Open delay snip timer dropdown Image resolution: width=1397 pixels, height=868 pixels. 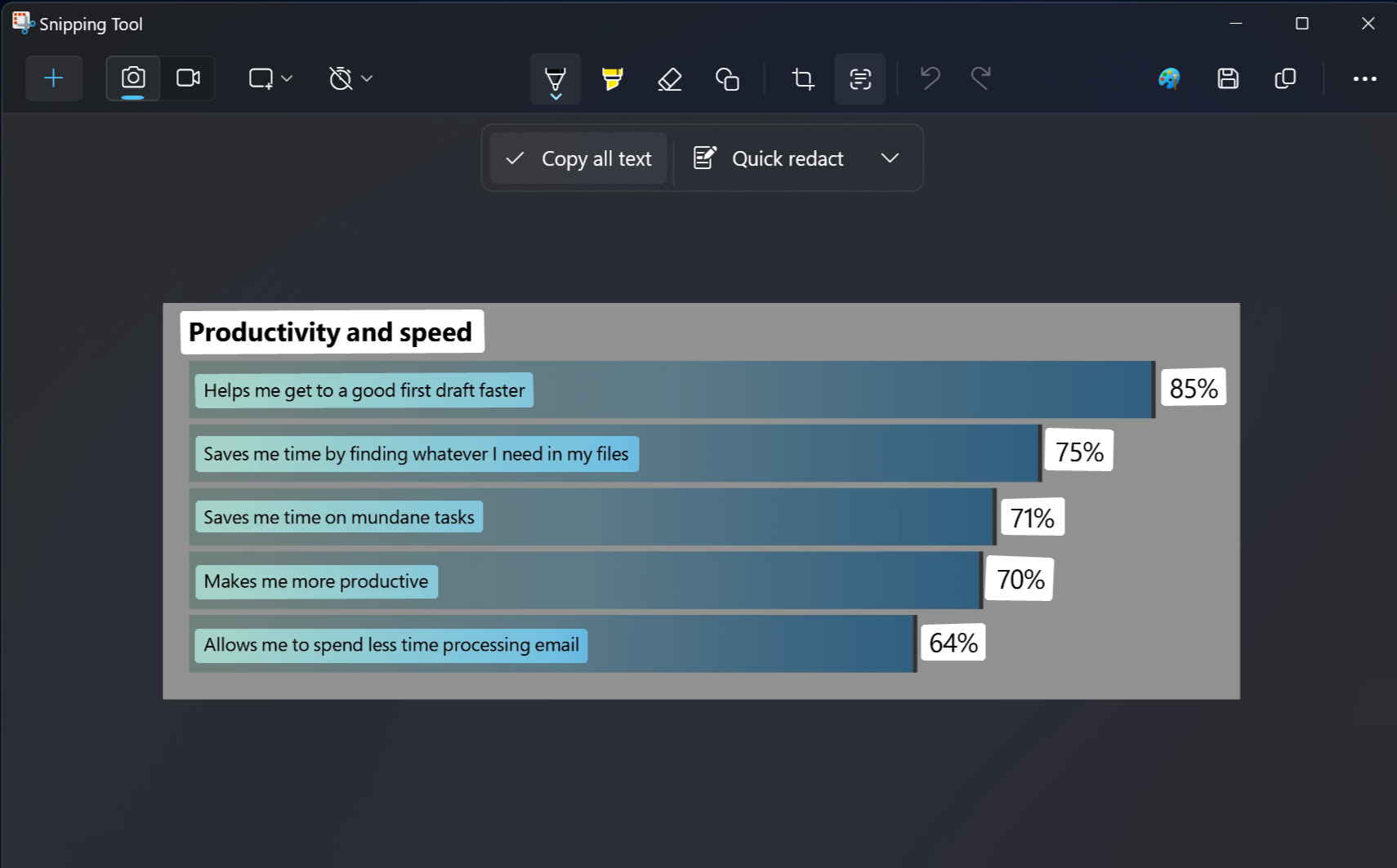350,78
